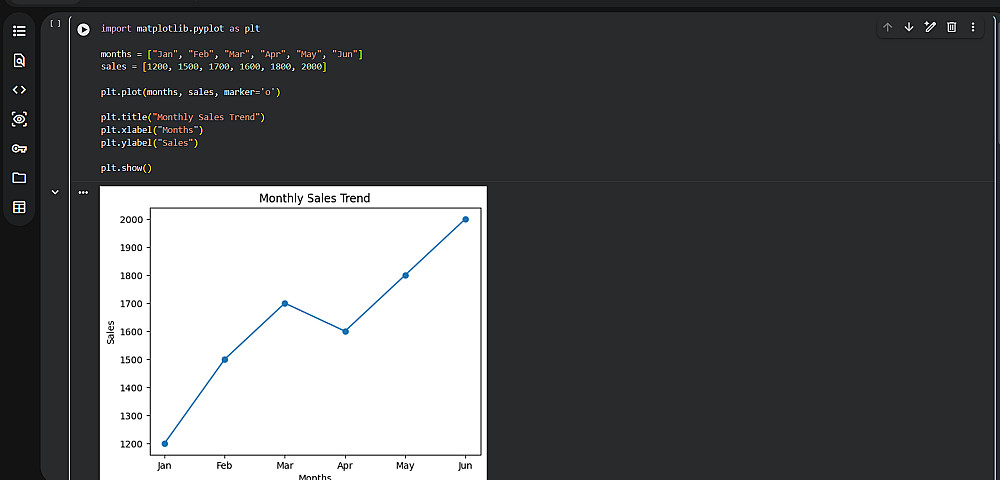Image resolution: width=1000 pixels, height=480 pixels.
Task: Open the table icon panel in sidebar
Action: [x=19, y=207]
